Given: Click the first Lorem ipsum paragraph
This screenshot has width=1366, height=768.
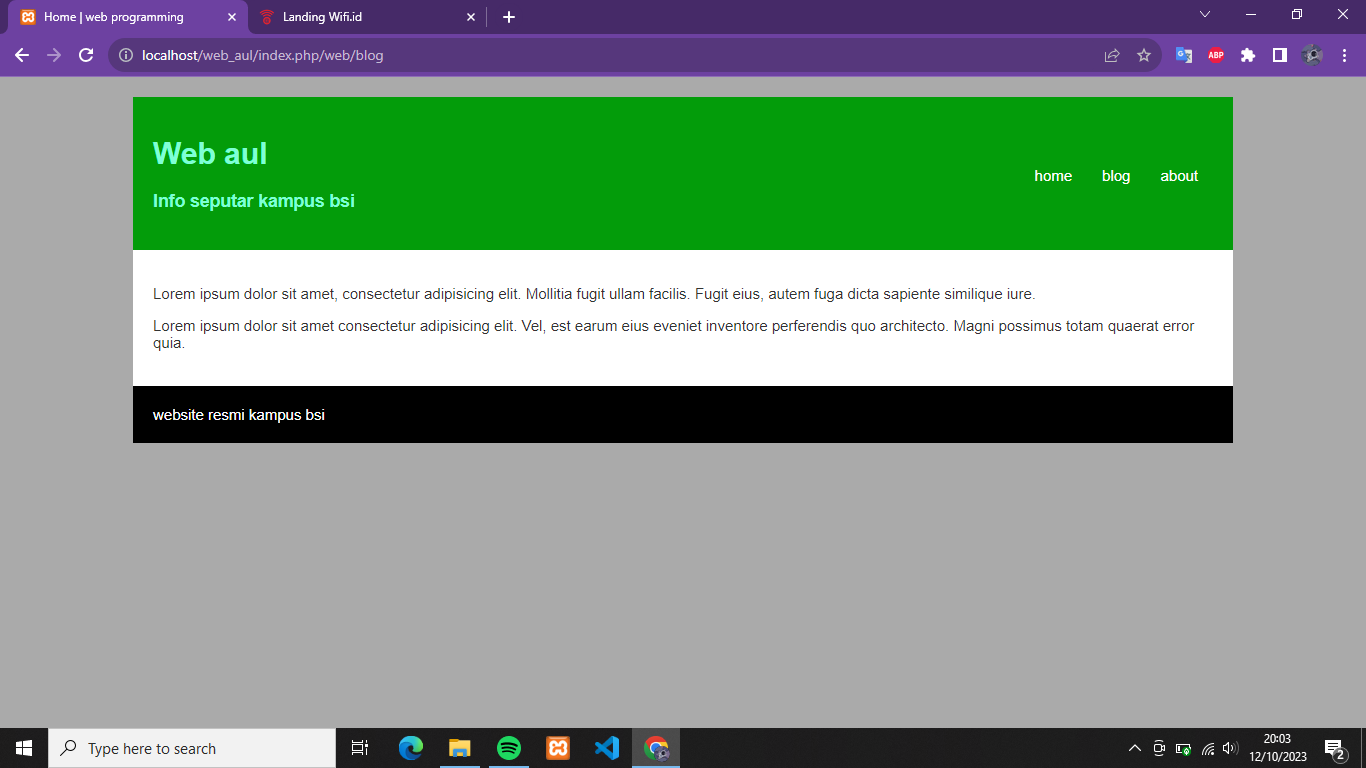Looking at the screenshot, I should point(594,294).
